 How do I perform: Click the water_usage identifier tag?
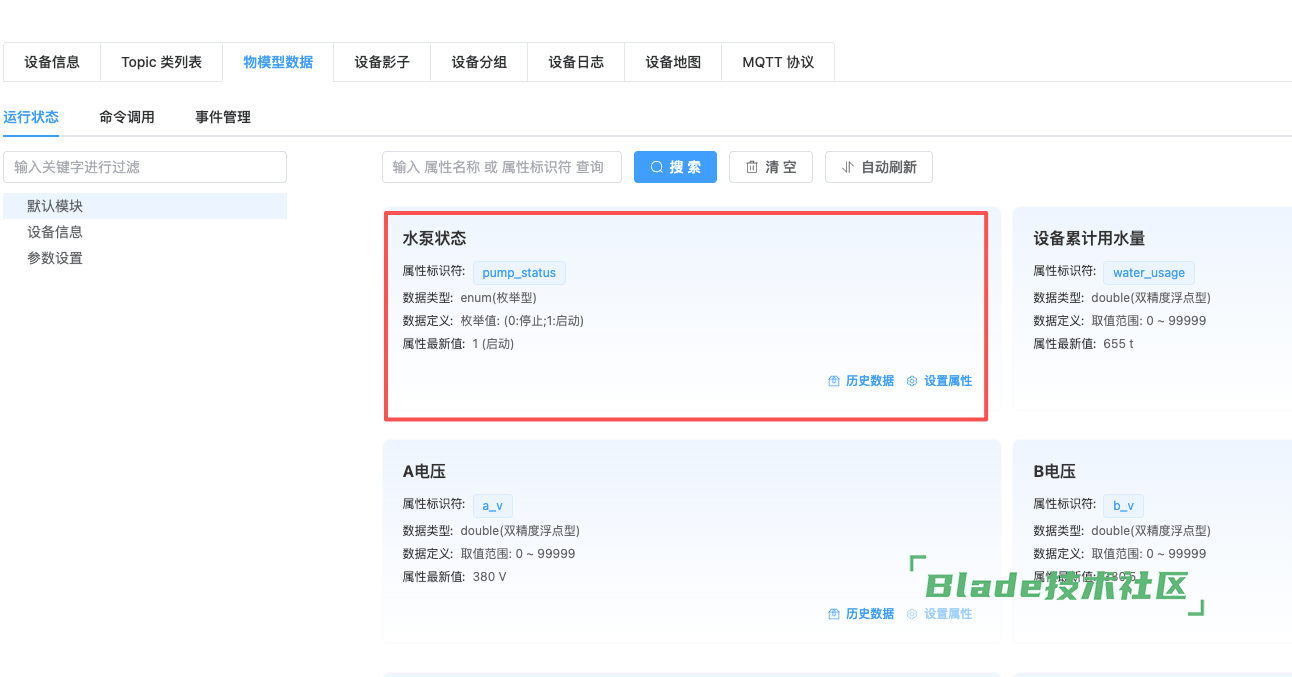(x=1149, y=273)
